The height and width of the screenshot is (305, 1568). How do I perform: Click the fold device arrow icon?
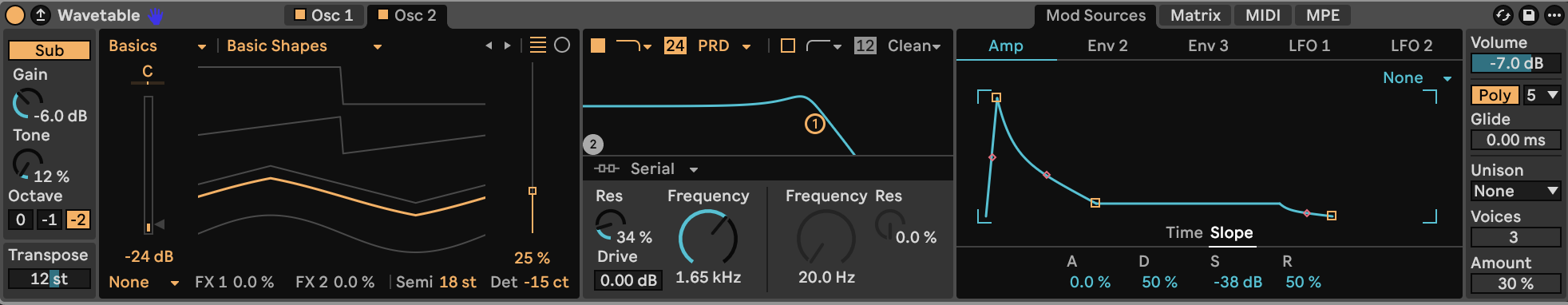pyautogui.click(x=40, y=15)
